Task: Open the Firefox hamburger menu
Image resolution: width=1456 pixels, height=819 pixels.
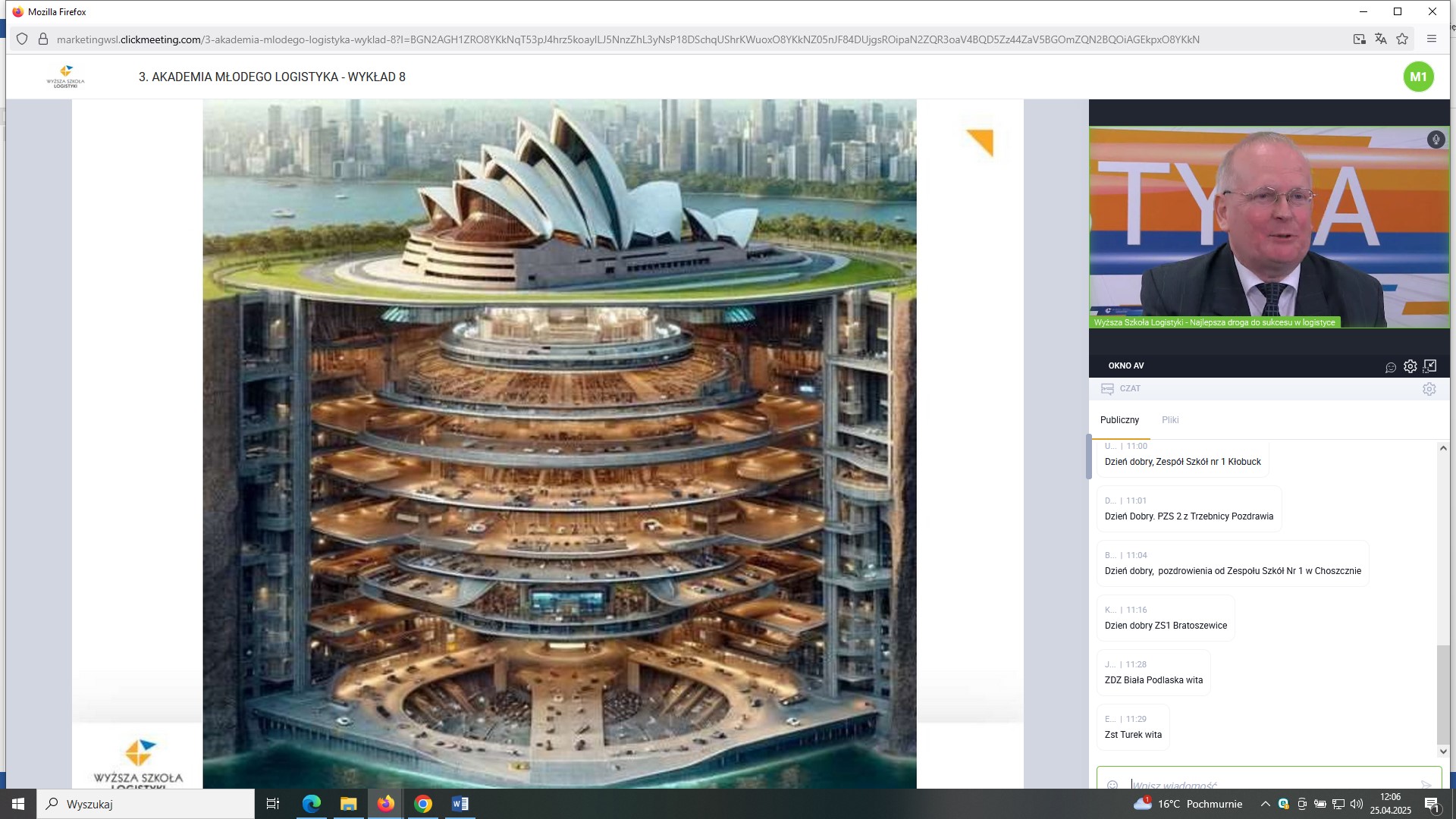Action: 1432,39
